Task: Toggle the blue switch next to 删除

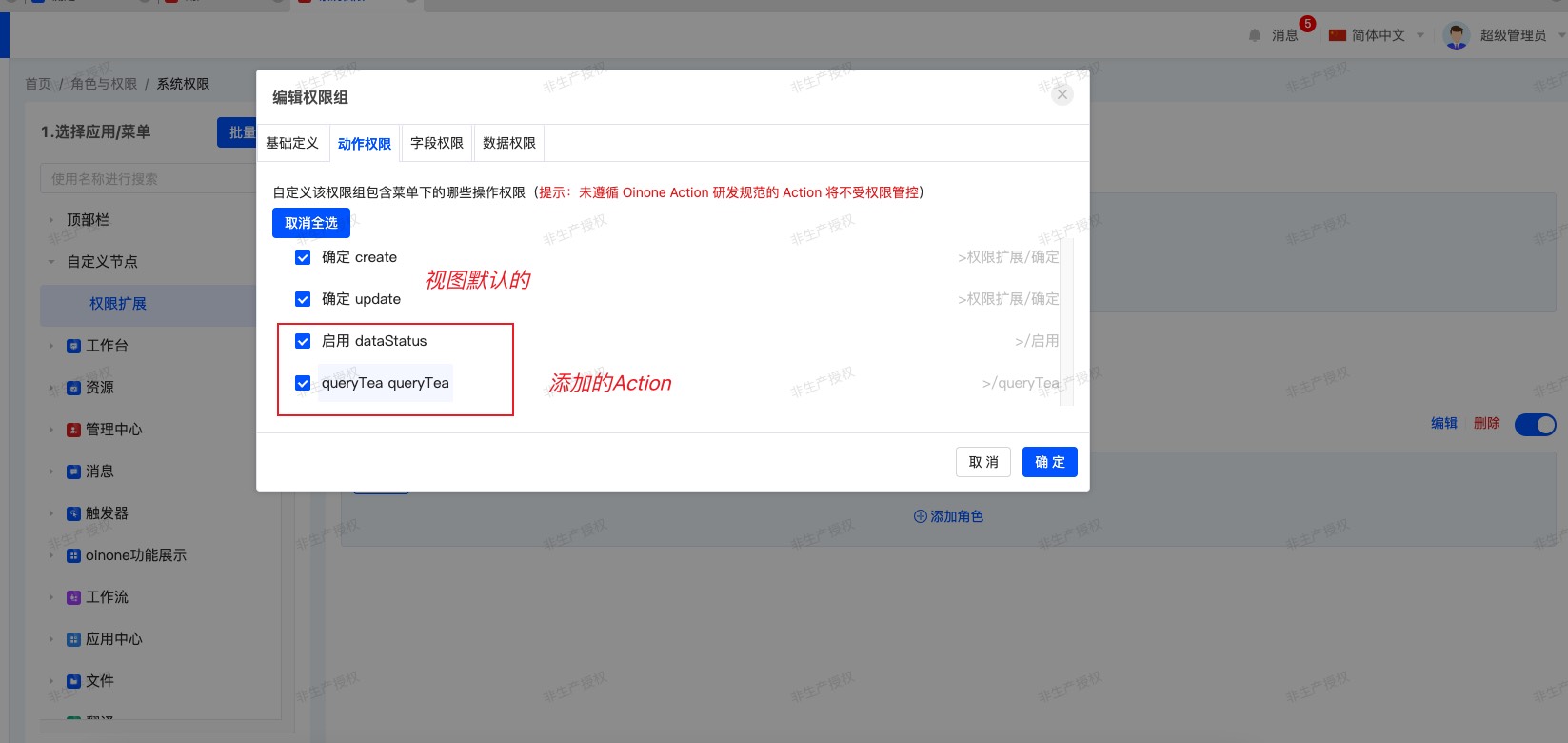Action: [x=1536, y=424]
